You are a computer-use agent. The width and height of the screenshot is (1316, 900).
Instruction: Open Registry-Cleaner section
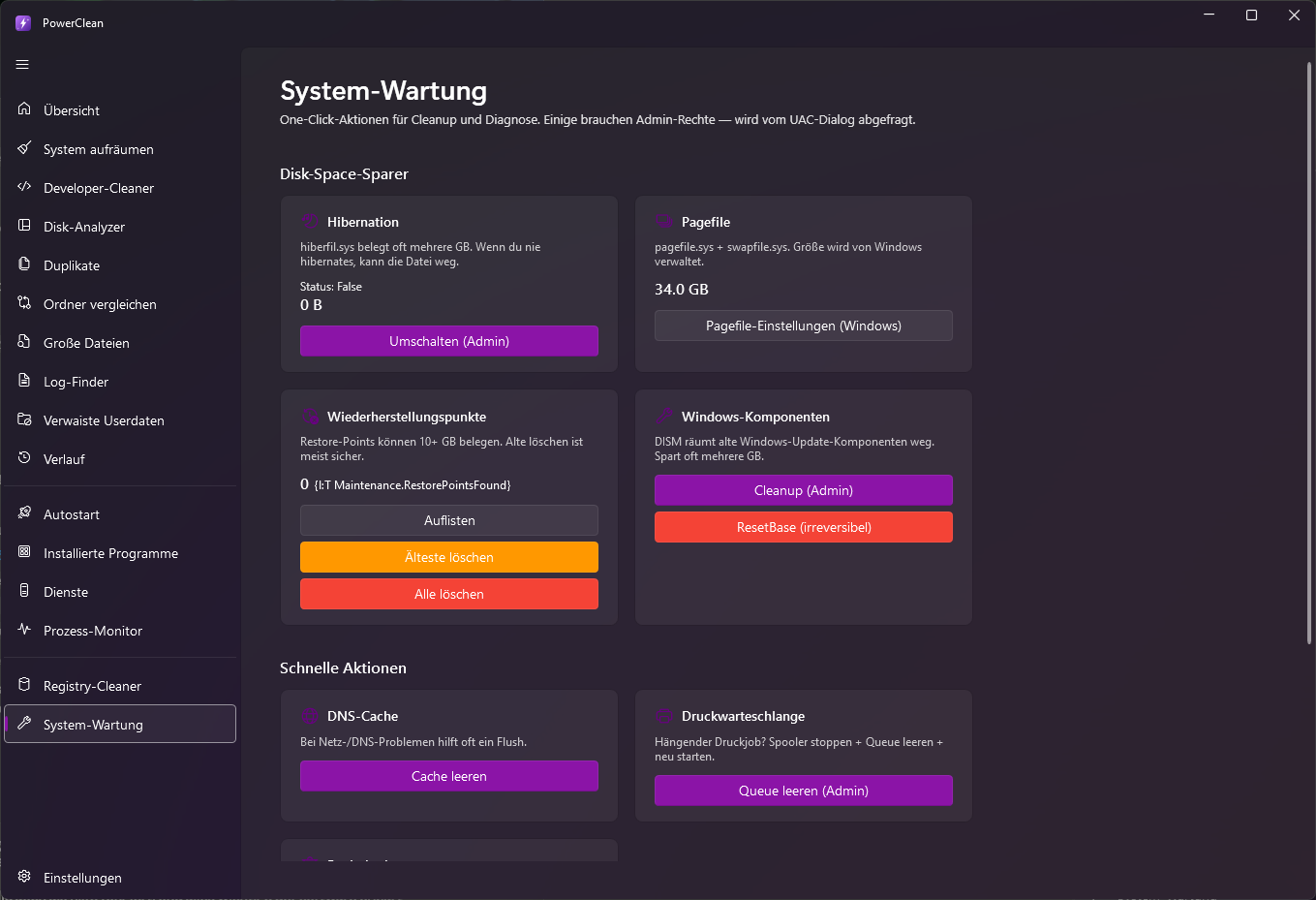pos(120,686)
